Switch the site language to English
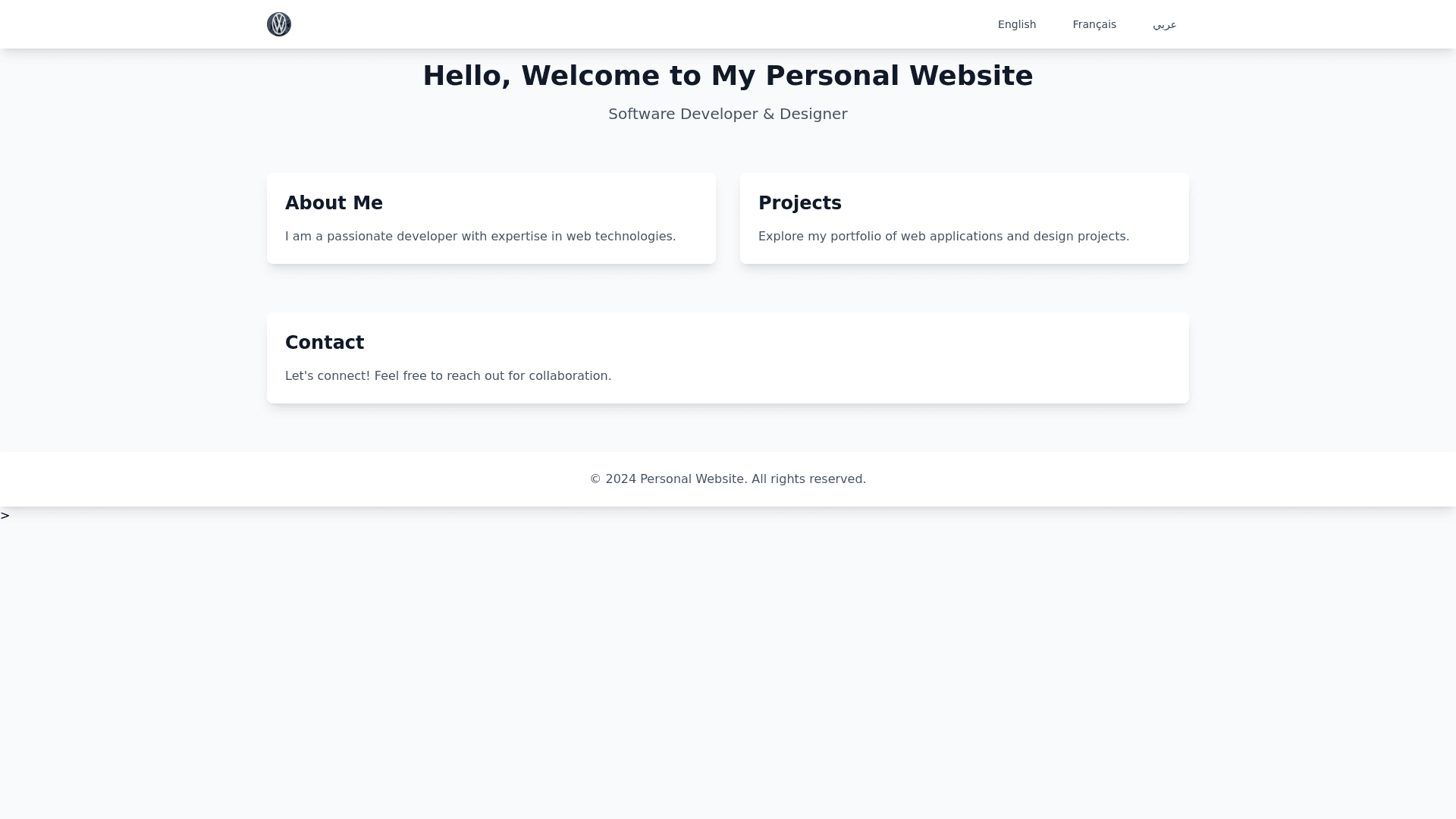 coord(1016,24)
